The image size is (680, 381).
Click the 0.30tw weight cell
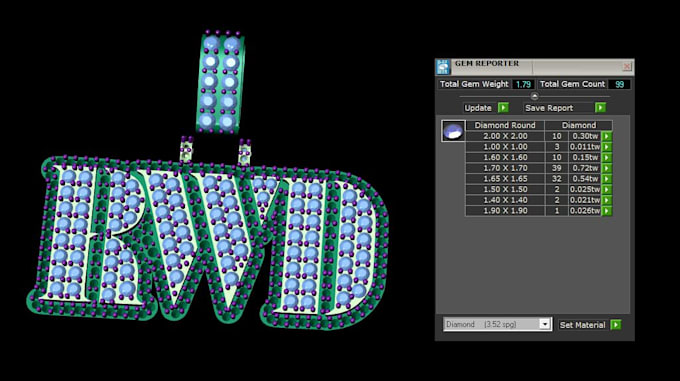pyautogui.click(x=585, y=136)
